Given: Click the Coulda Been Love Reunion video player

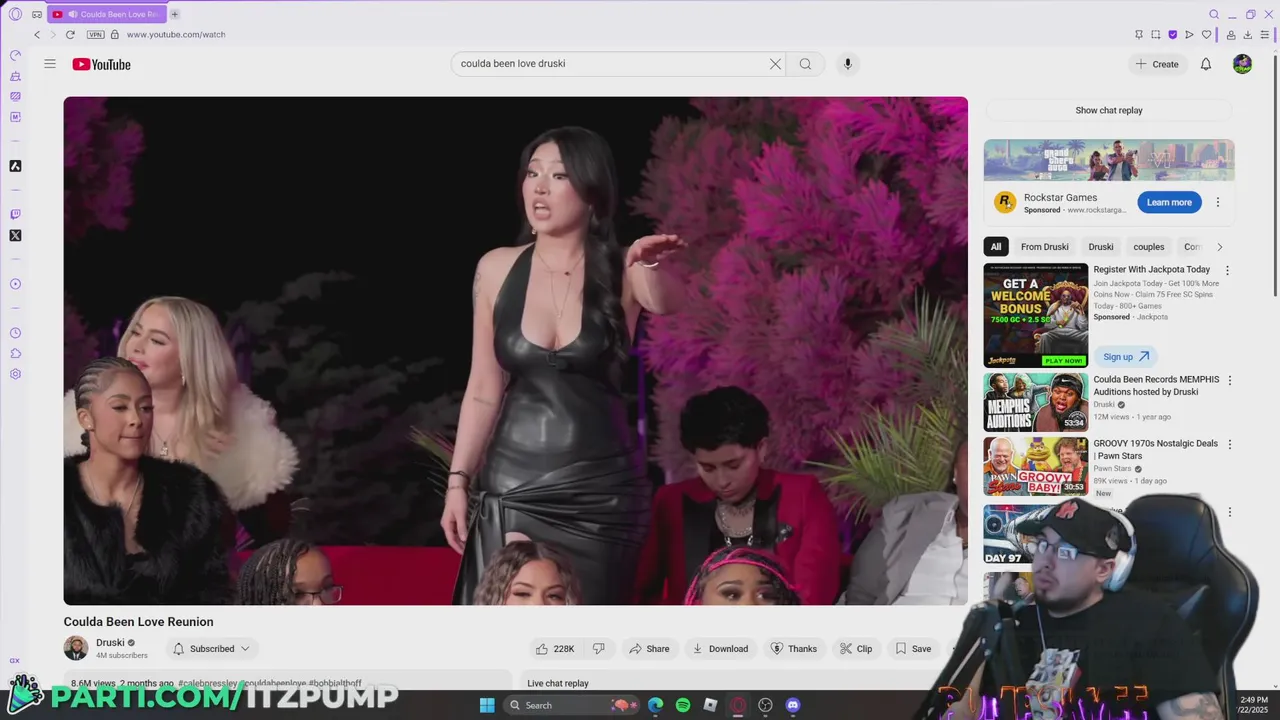Looking at the screenshot, I should click(515, 351).
